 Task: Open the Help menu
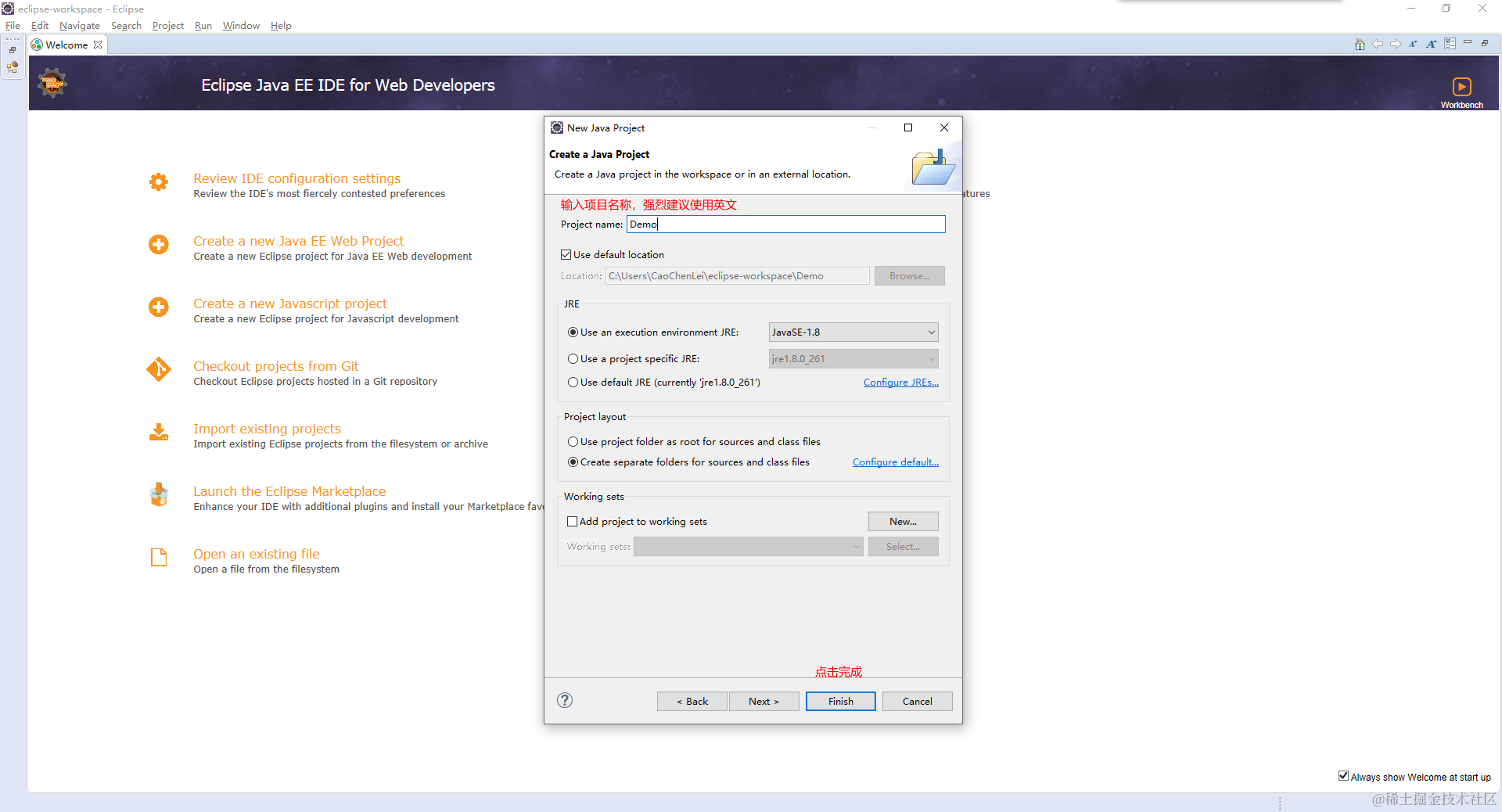click(281, 25)
